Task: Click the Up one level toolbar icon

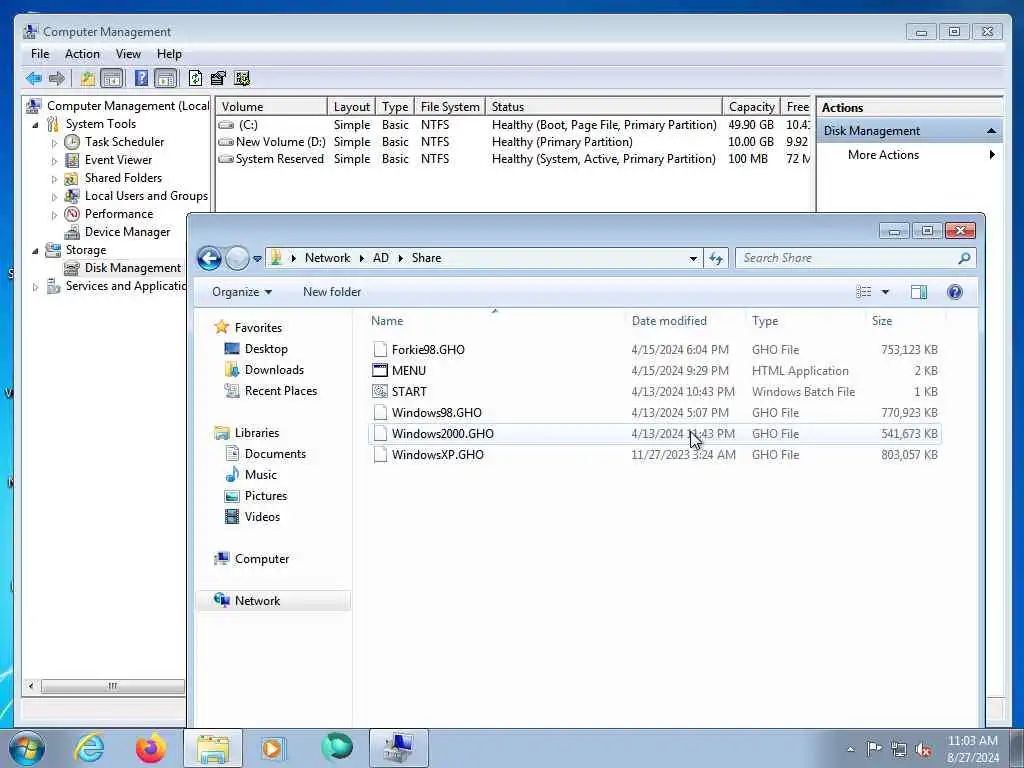Action: tap(88, 78)
